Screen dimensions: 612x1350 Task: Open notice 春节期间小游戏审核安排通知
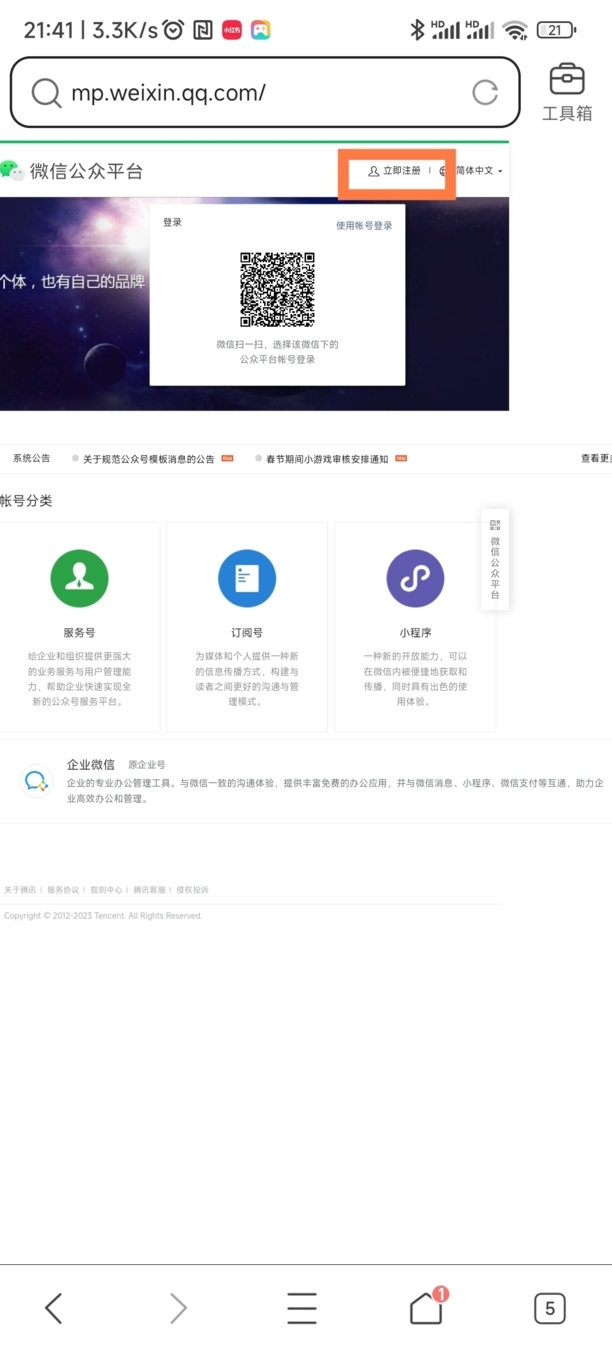point(327,459)
